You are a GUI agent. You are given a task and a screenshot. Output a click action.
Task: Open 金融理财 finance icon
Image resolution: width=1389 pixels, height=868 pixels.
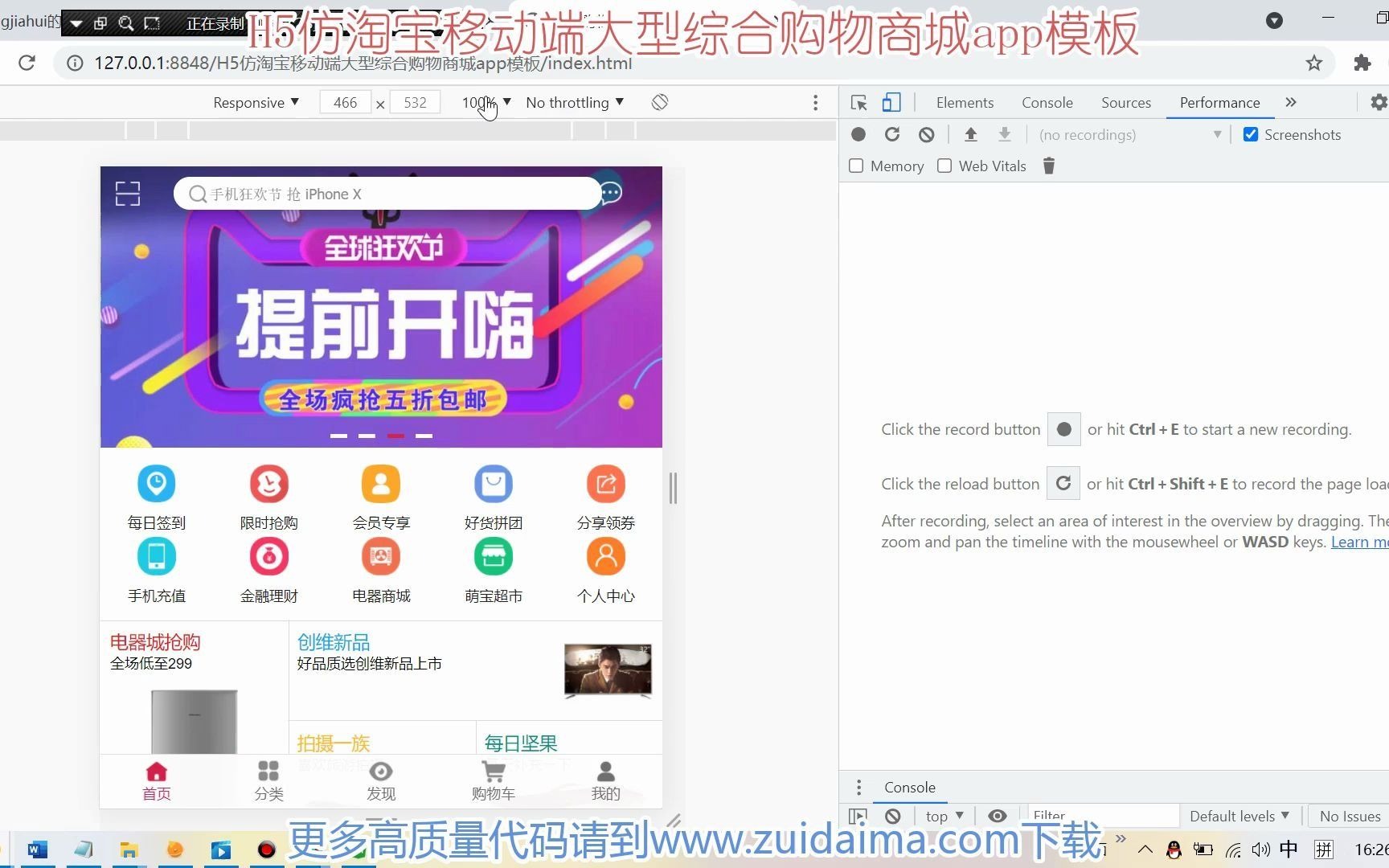click(x=269, y=556)
